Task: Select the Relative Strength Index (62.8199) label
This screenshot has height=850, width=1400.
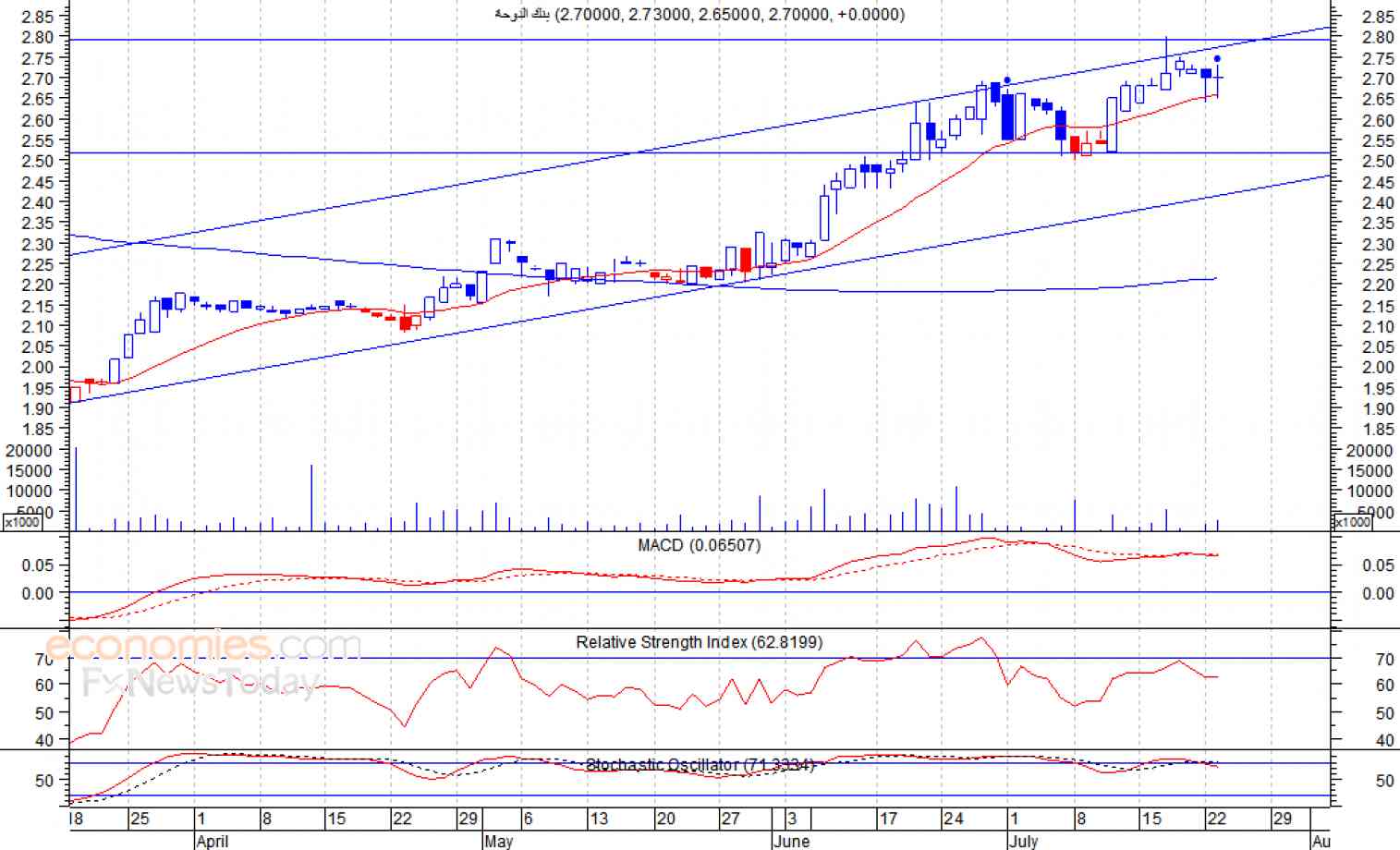Action: [699, 642]
